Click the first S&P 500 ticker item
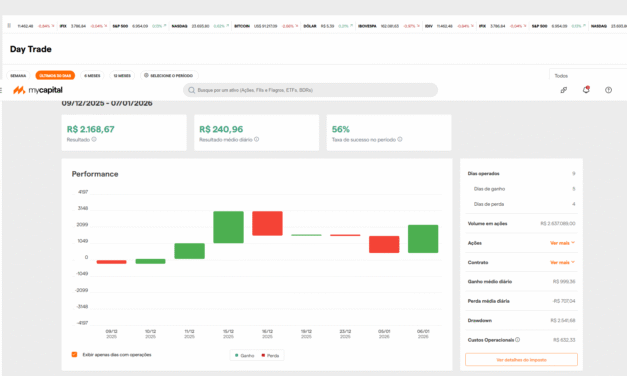The height and width of the screenshot is (376, 627). (x=139, y=26)
